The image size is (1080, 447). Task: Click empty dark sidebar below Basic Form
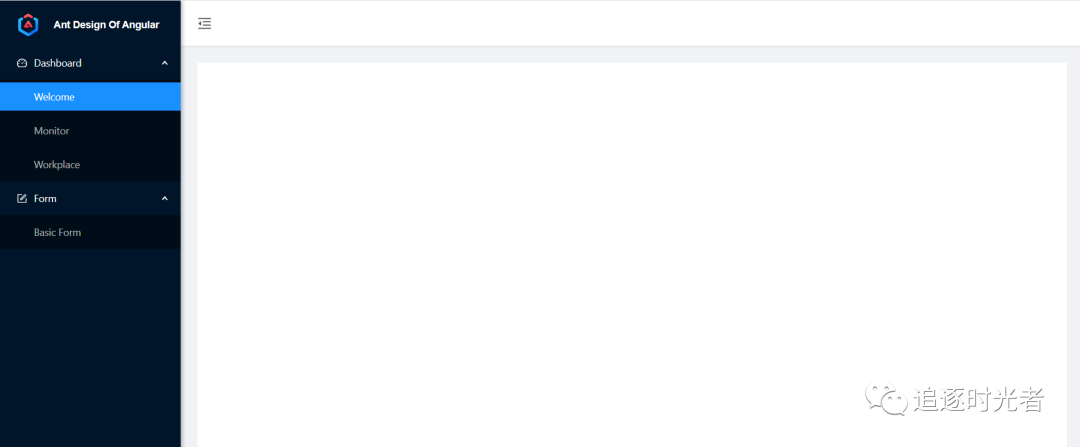pos(90,348)
